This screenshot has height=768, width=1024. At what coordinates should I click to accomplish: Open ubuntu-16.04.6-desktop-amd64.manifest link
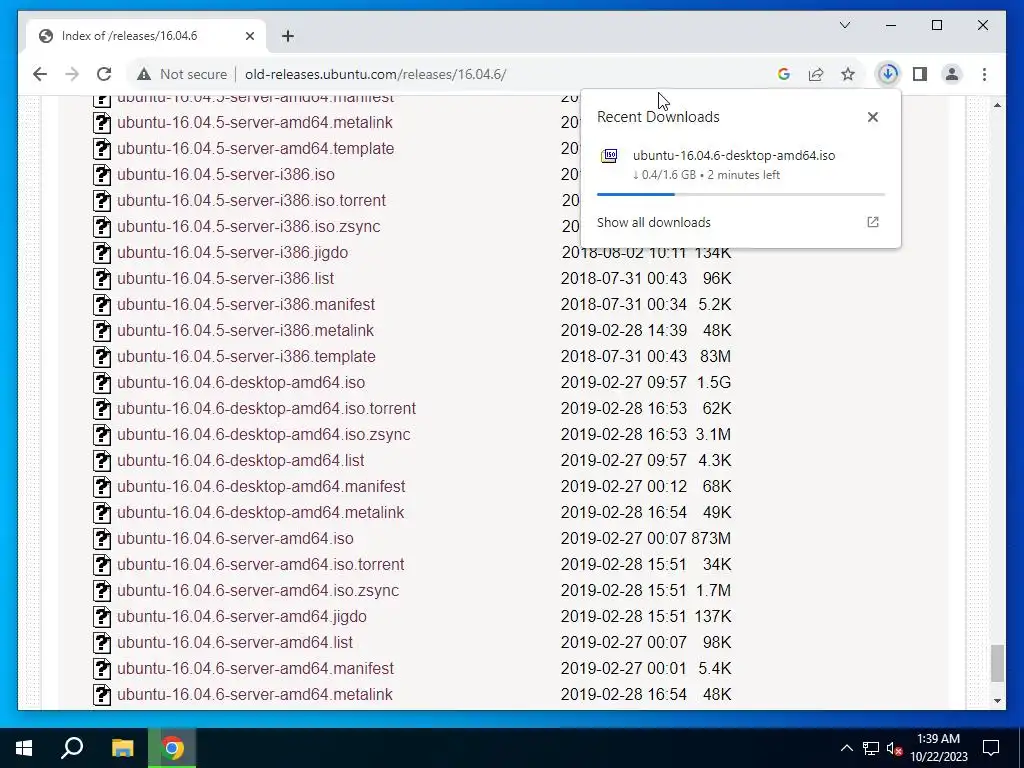coord(261,487)
